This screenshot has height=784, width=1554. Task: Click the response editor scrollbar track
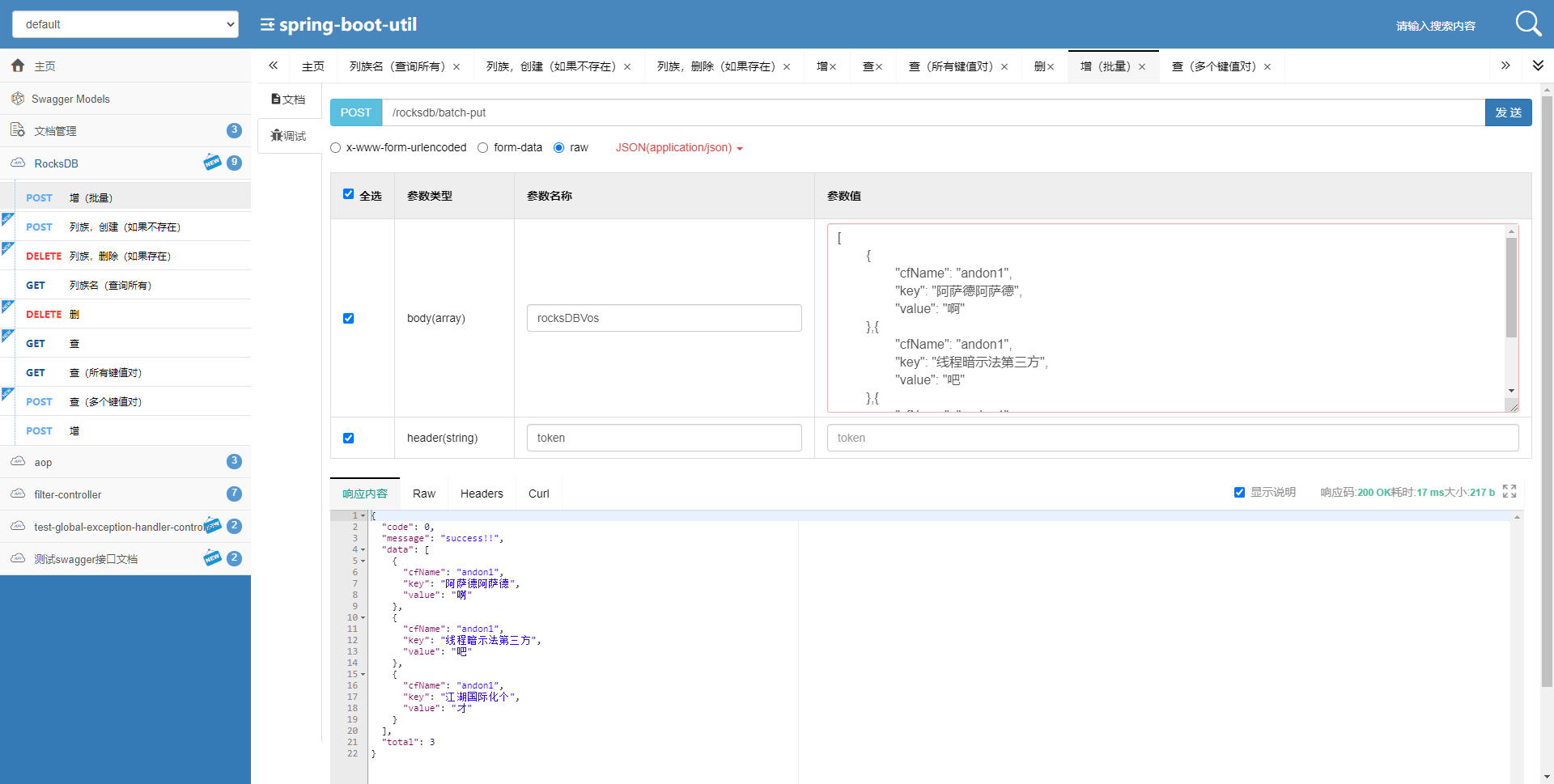[1517, 647]
